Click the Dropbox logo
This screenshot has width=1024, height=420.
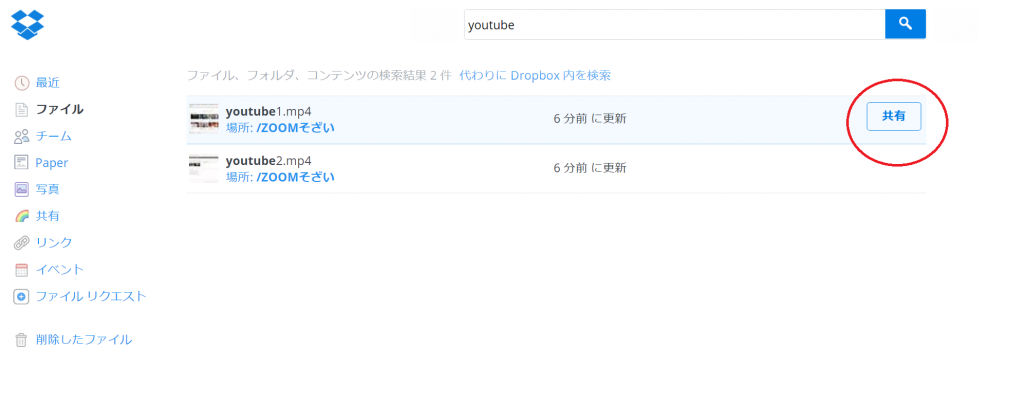point(27,25)
